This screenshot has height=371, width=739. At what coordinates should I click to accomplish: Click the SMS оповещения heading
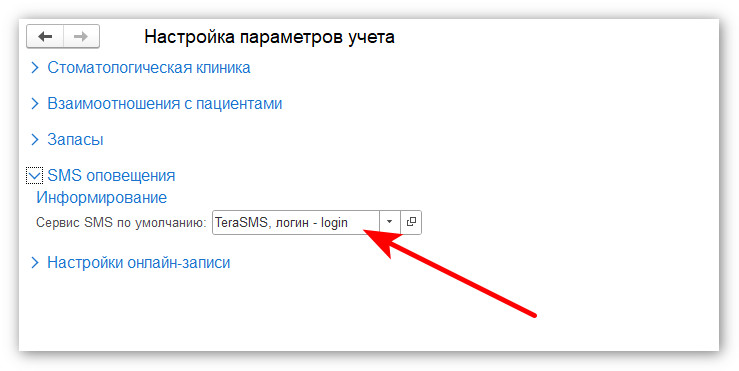(x=111, y=175)
